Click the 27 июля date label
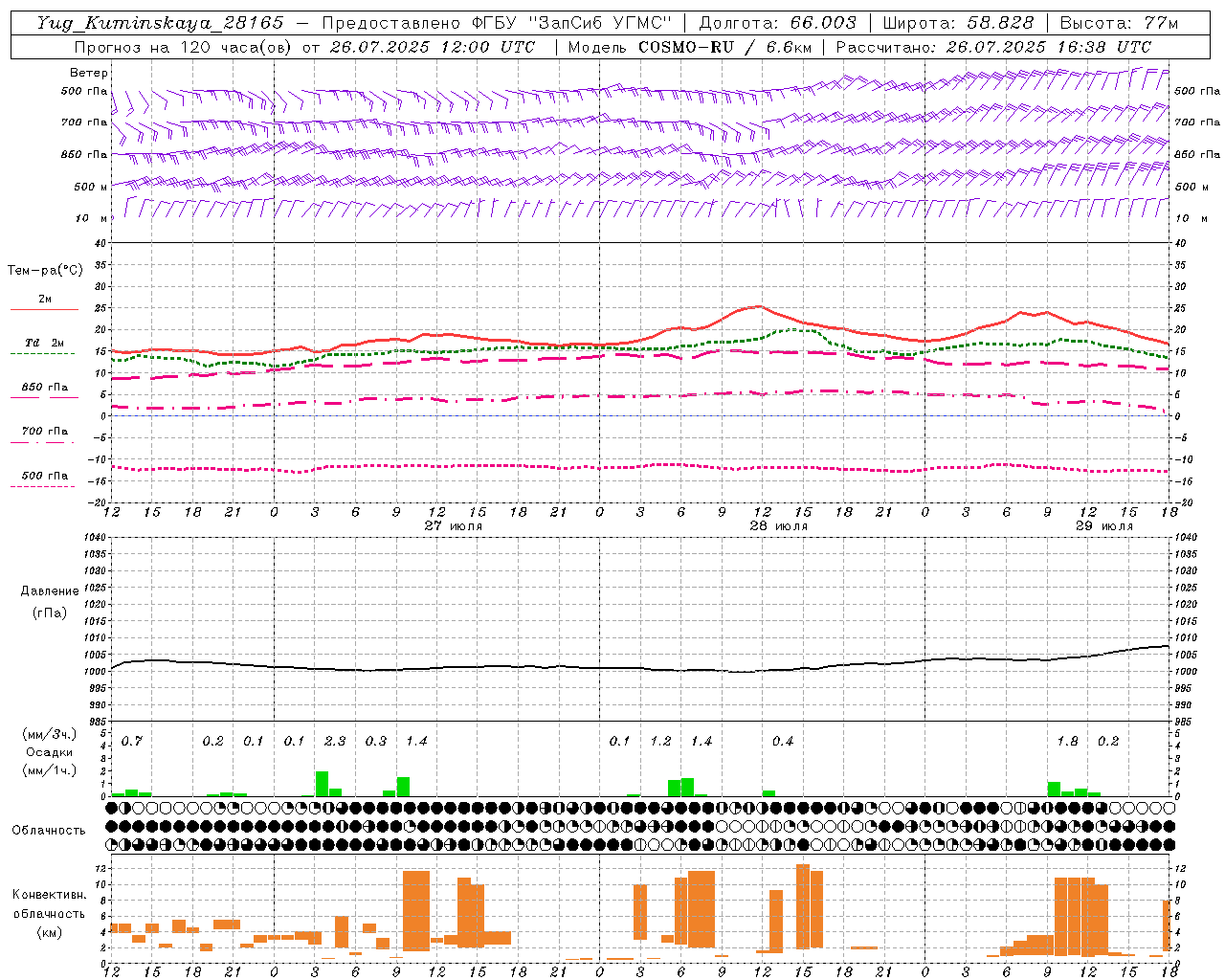This screenshot has height=980, width=1225. pyautogui.click(x=454, y=525)
